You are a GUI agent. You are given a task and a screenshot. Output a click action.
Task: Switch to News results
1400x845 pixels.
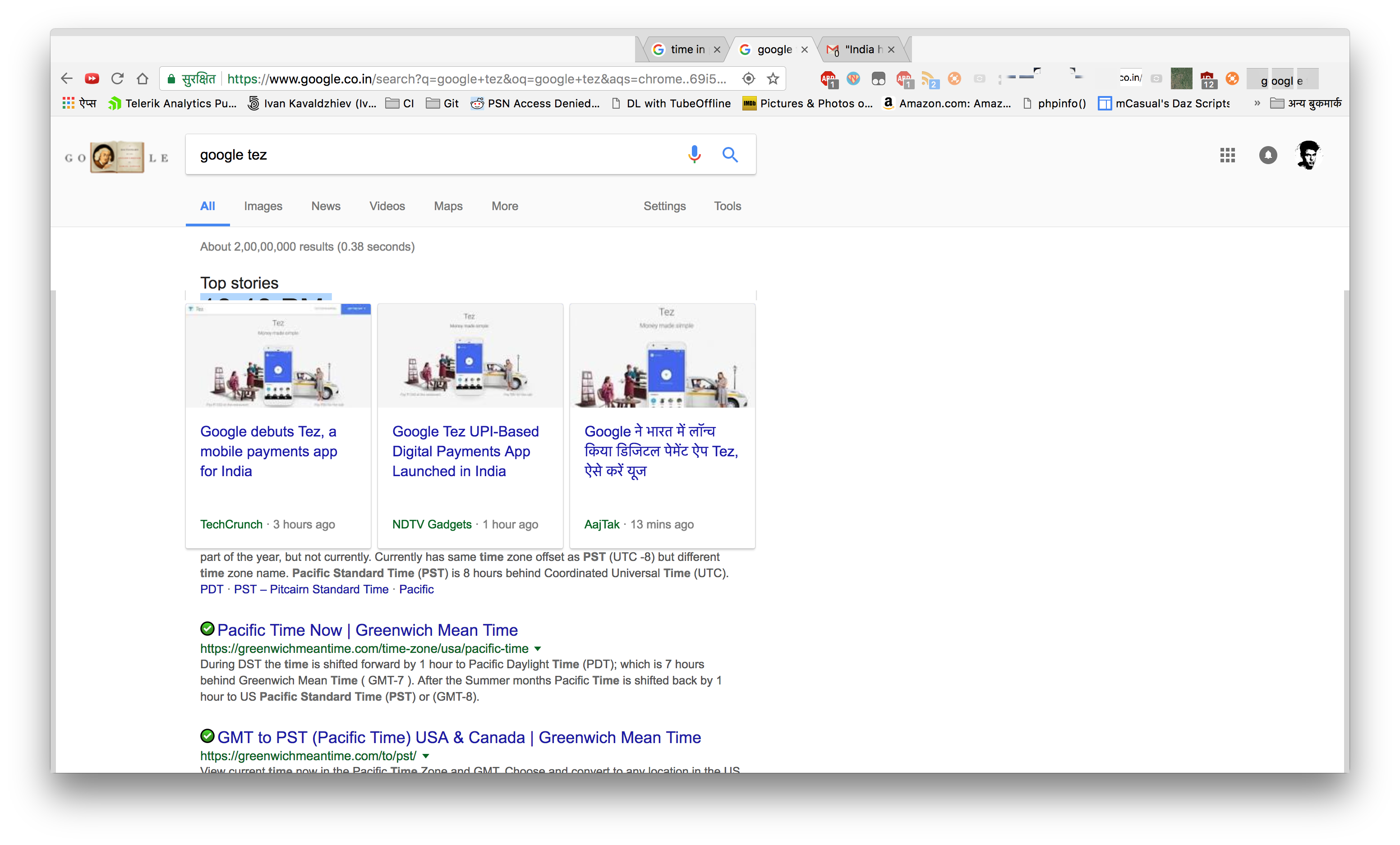click(326, 206)
